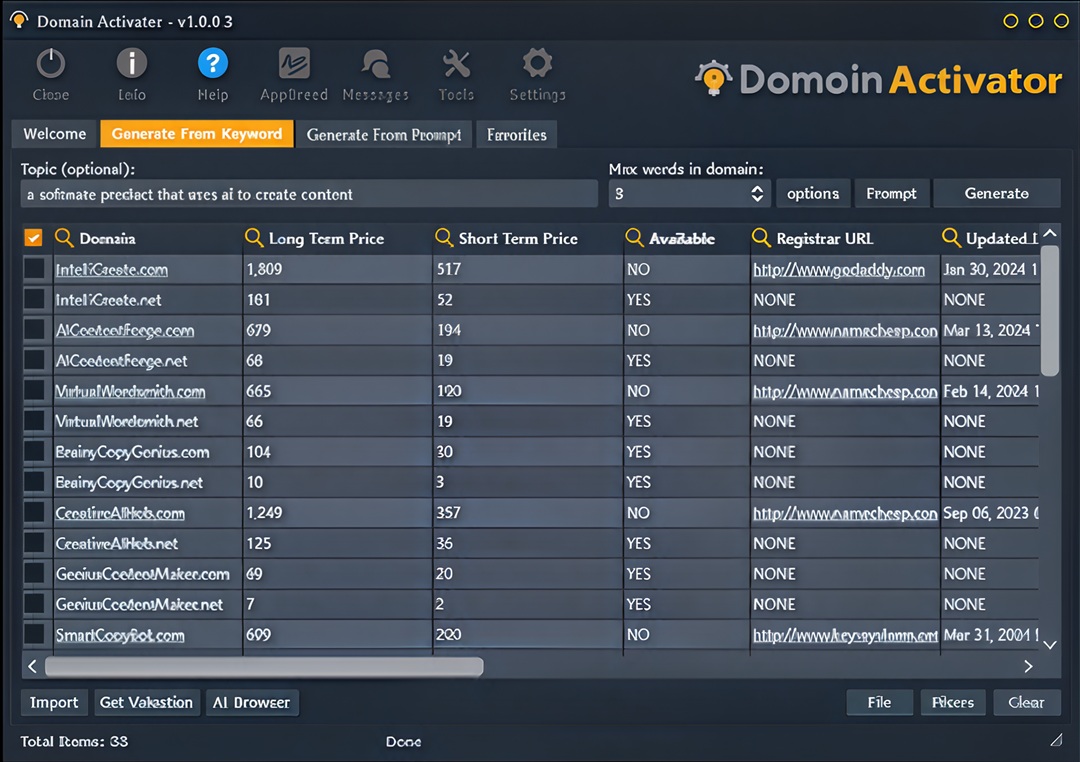Open the Favorites tab
This screenshot has width=1080, height=762.
click(x=517, y=134)
